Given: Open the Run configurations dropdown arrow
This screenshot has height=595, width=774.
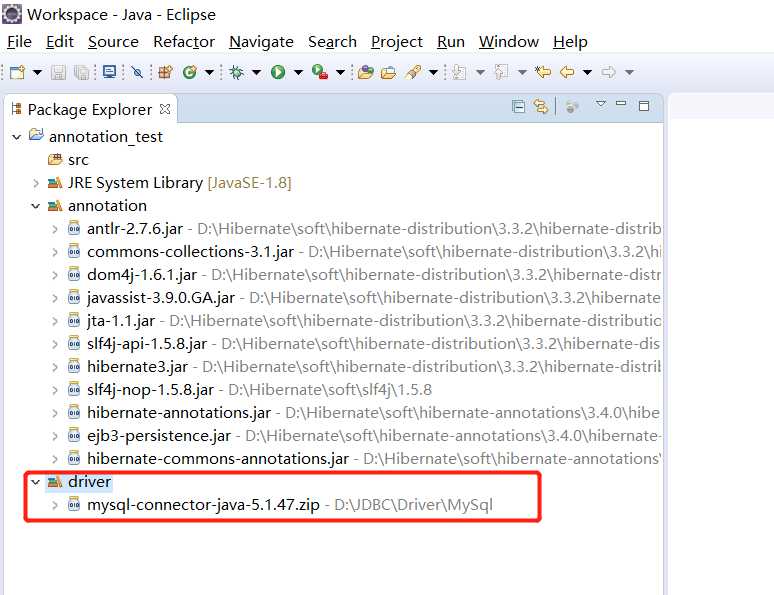Looking at the screenshot, I should (298, 73).
